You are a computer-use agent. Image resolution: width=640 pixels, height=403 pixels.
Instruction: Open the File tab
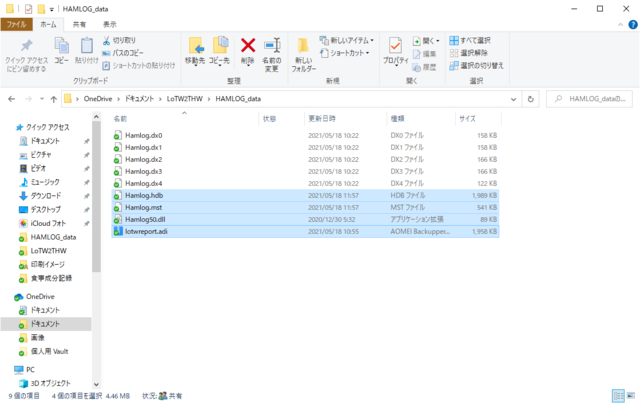[x=16, y=24]
